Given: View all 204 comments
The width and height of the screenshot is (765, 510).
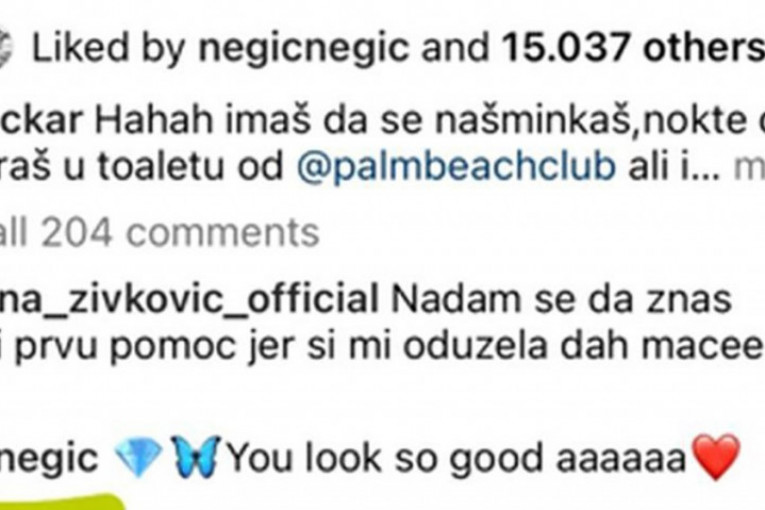Looking at the screenshot, I should coord(160,233).
